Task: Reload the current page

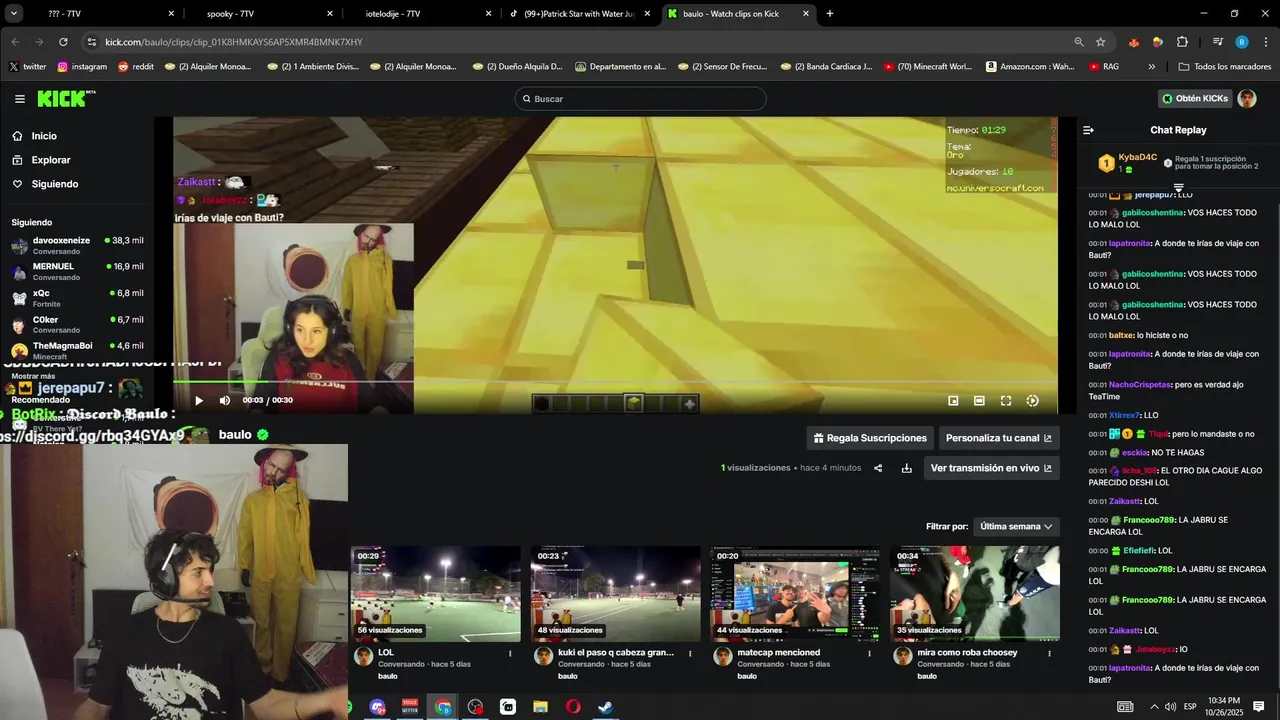Action: tap(63, 42)
